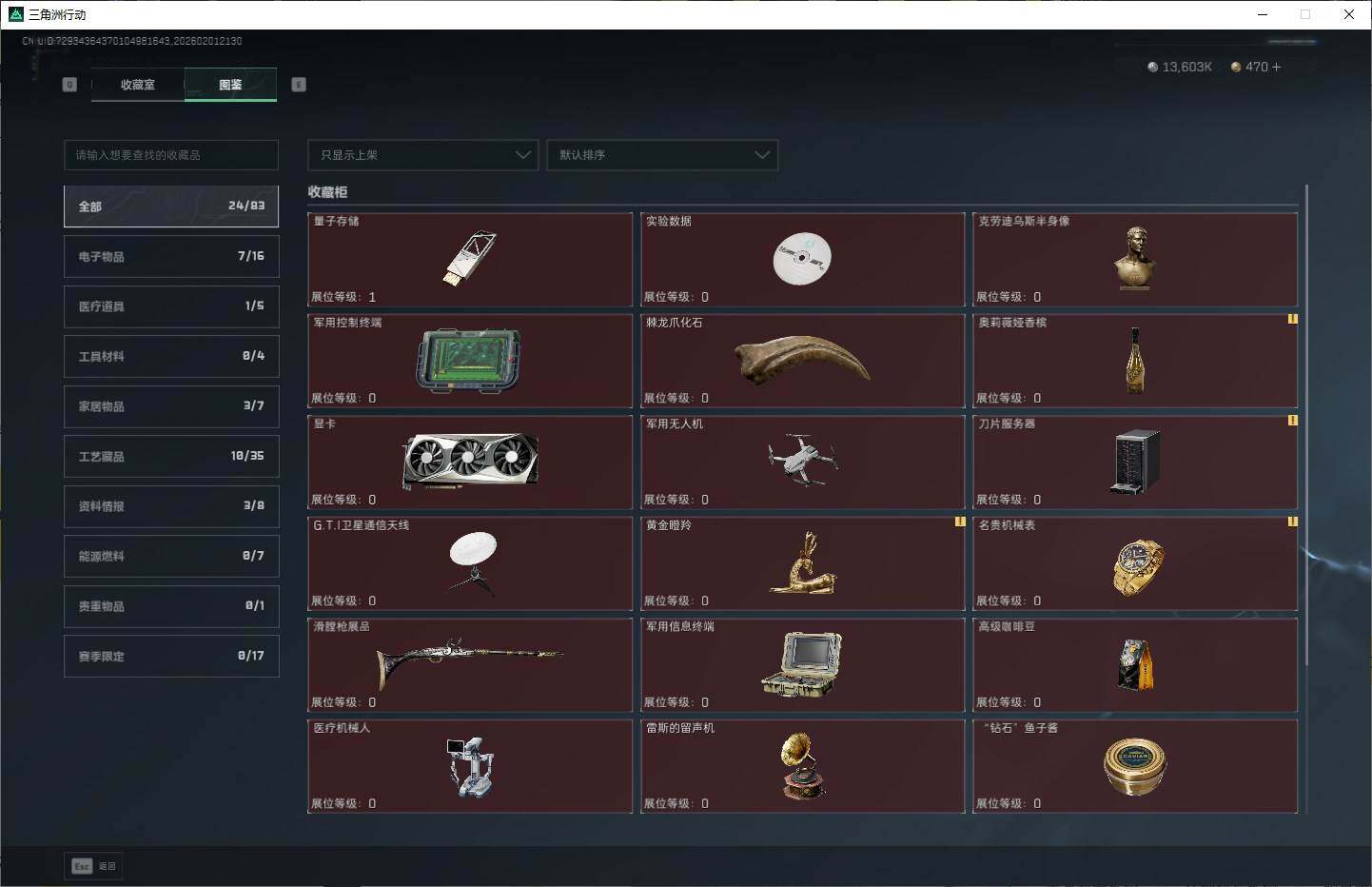Image resolution: width=1372 pixels, height=887 pixels.
Task: Select the 实验数据 disc icon
Action: [802, 258]
